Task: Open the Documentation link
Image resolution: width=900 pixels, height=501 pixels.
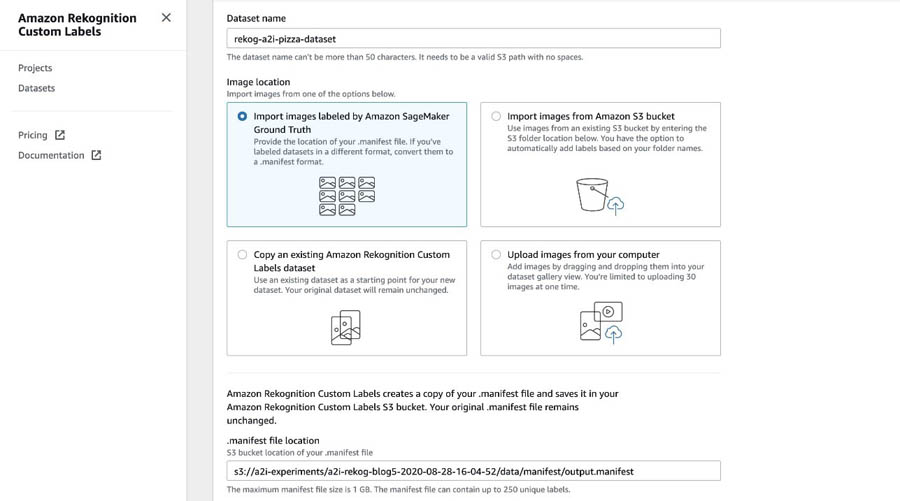Action: coord(51,155)
